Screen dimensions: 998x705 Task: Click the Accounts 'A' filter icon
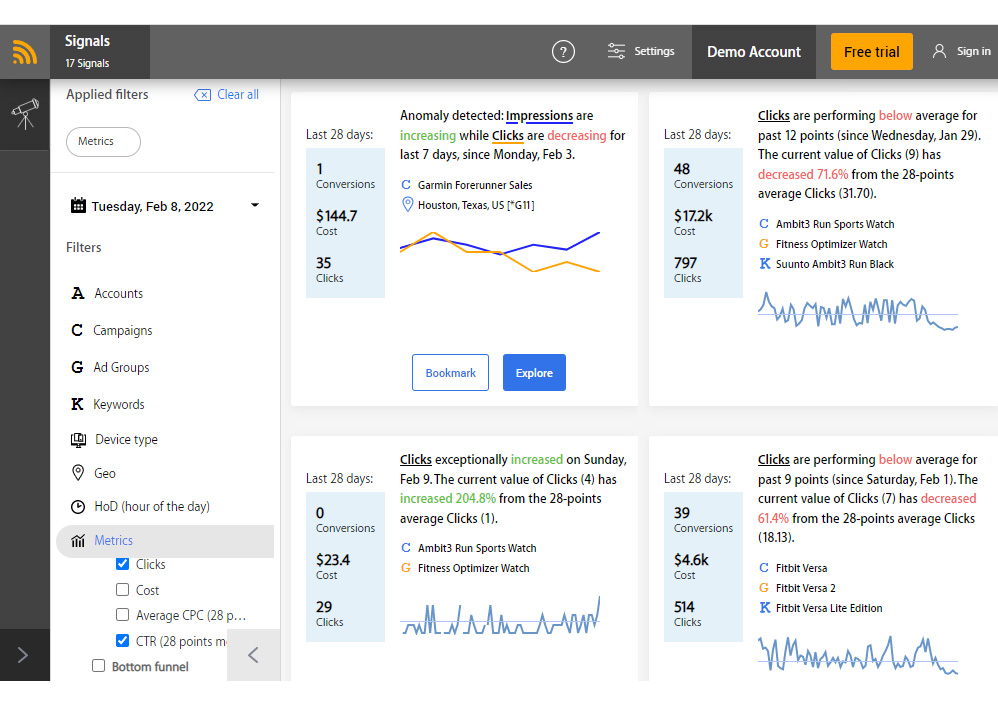(x=78, y=293)
